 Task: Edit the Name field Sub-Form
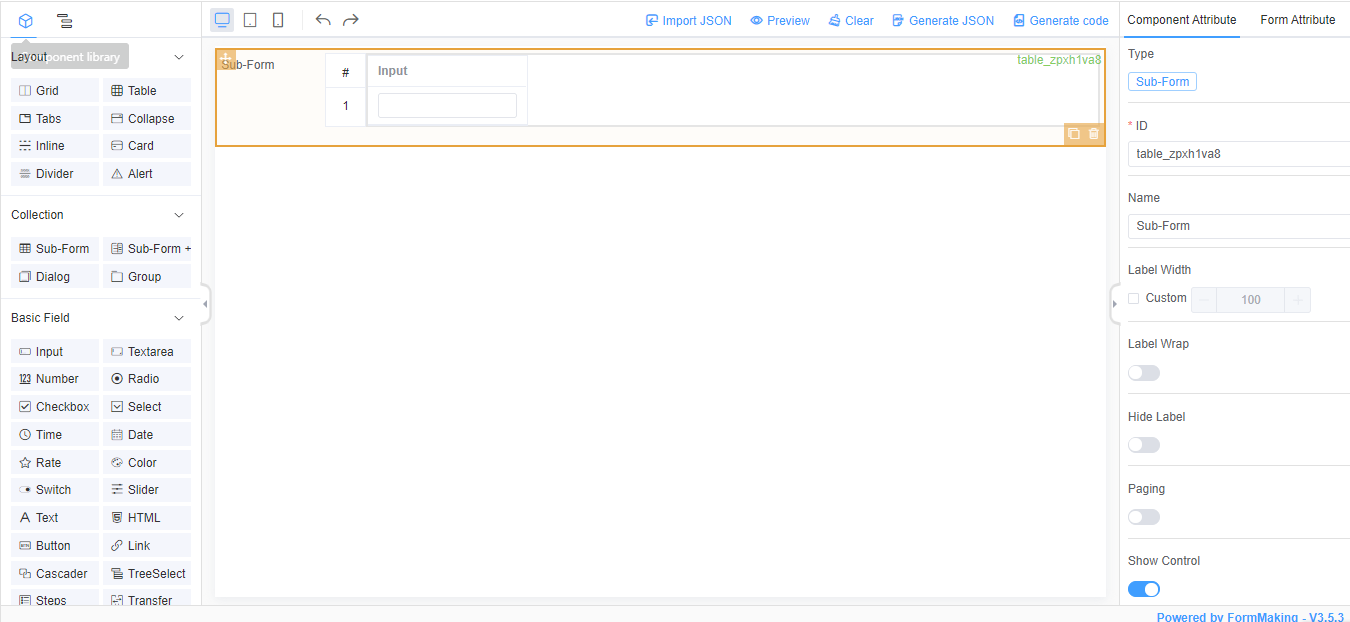(x=1239, y=226)
